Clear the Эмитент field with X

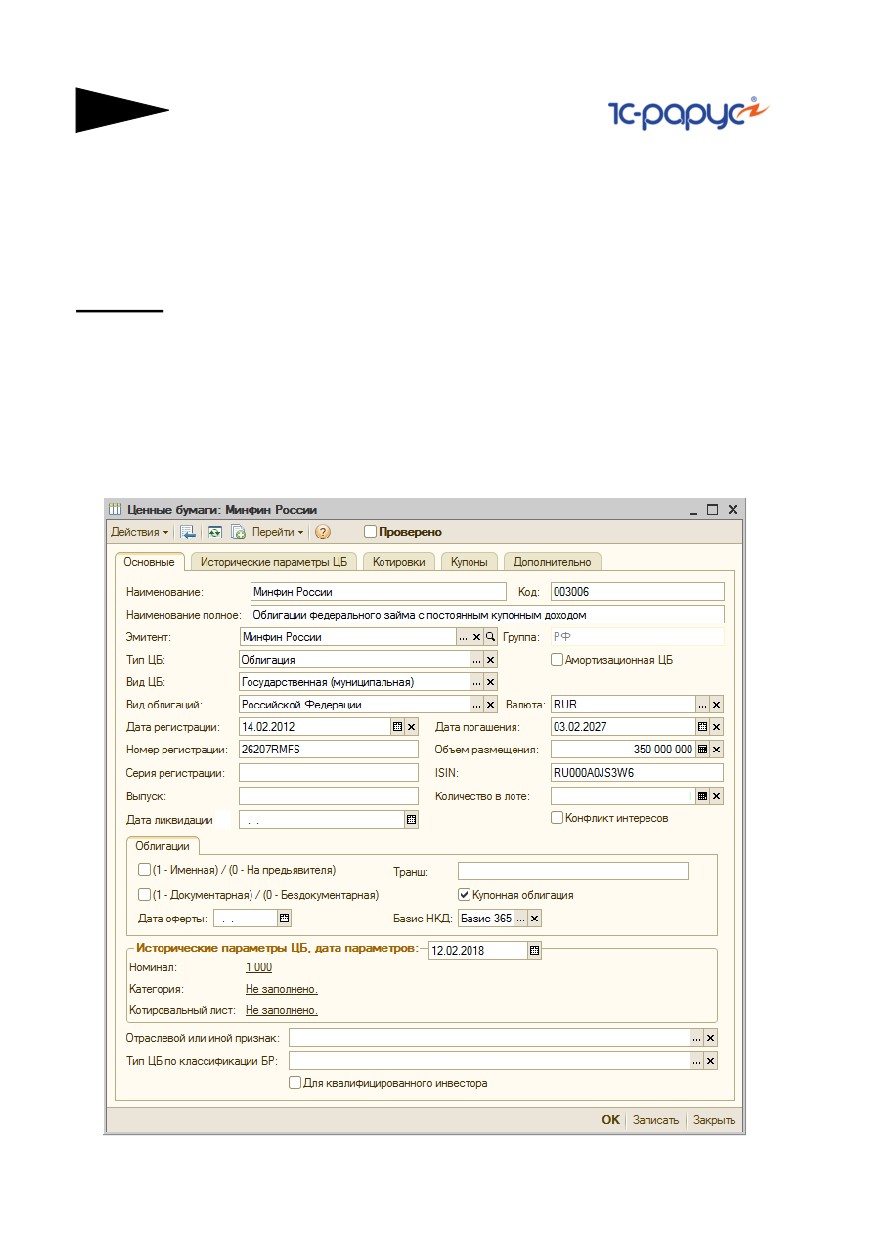(x=477, y=636)
